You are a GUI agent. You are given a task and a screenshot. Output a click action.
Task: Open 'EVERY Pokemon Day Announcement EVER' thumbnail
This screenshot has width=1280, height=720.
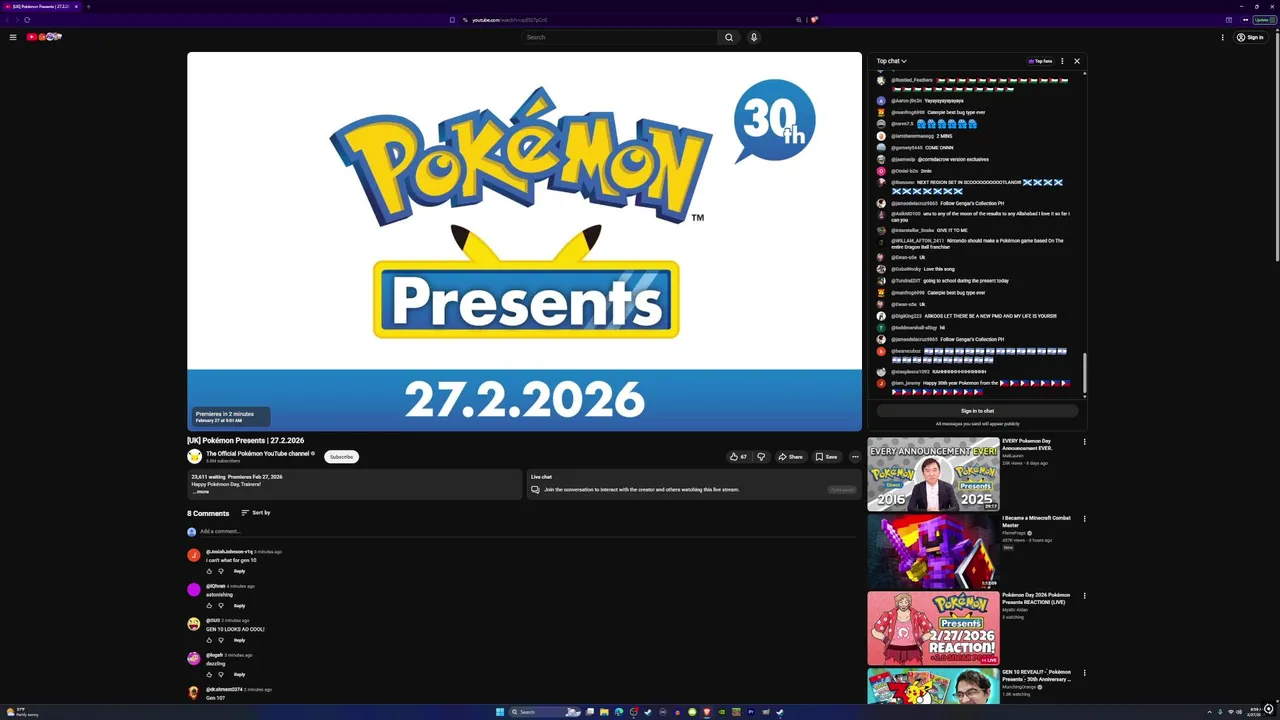point(933,474)
